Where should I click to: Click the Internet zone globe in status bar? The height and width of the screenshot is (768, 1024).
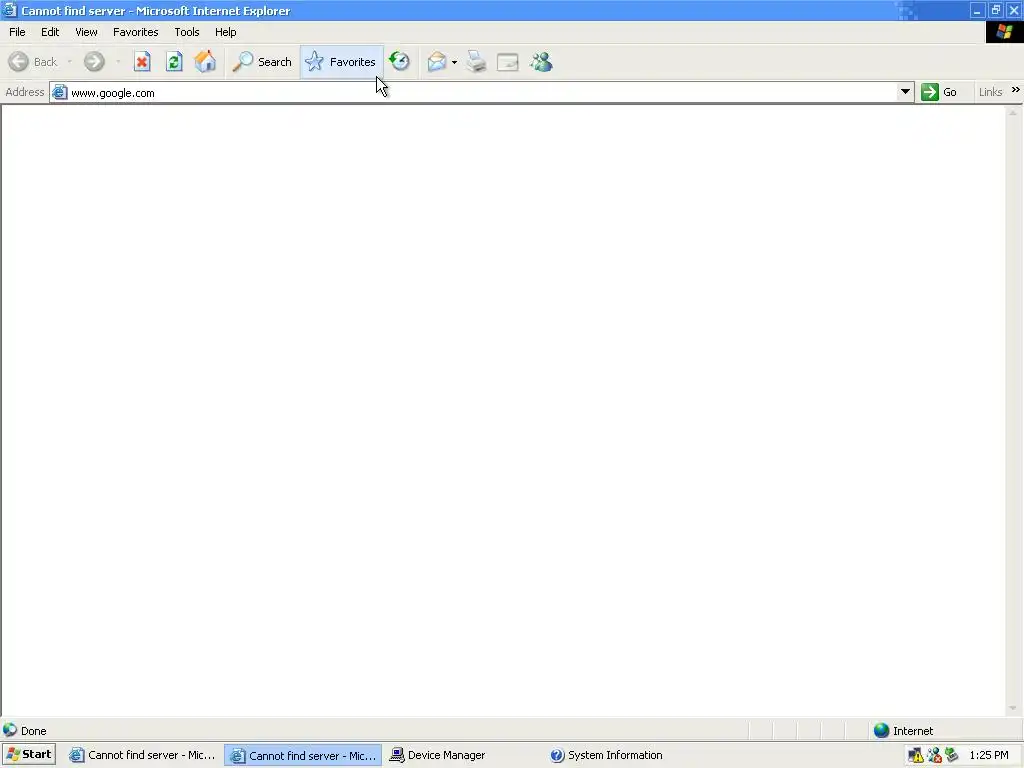pyautogui.click(x=881, y=730)
